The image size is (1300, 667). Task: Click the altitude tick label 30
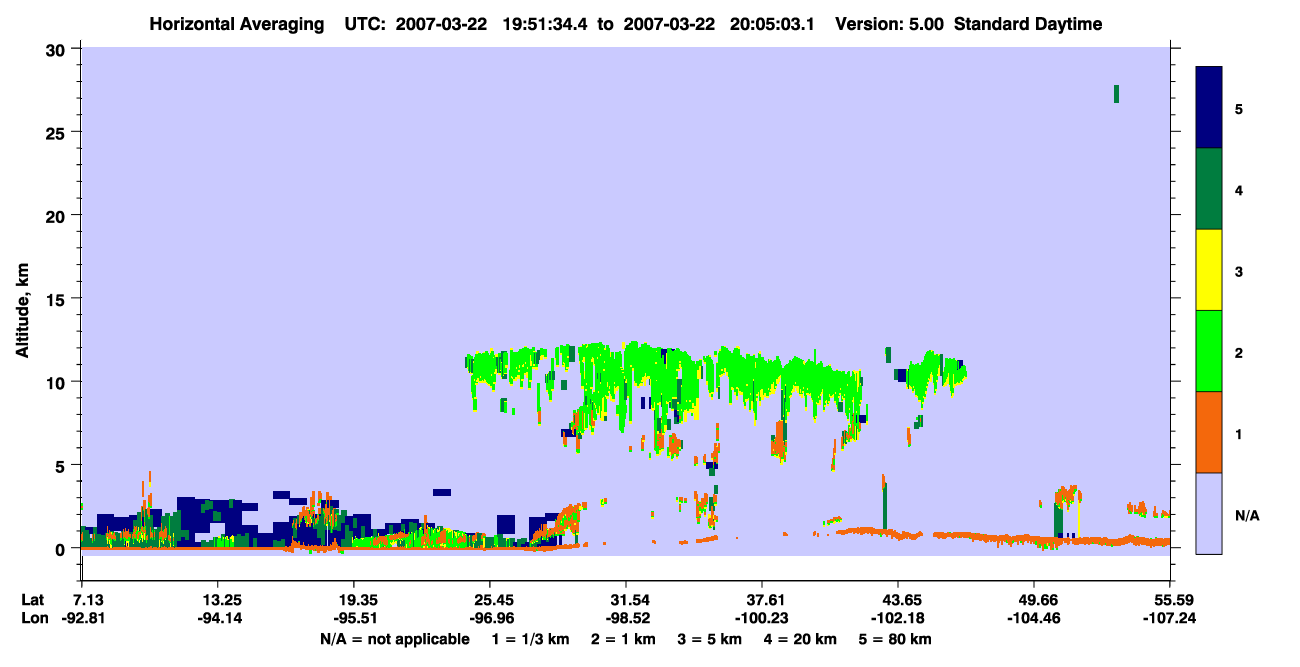click(x=58, y=49)
